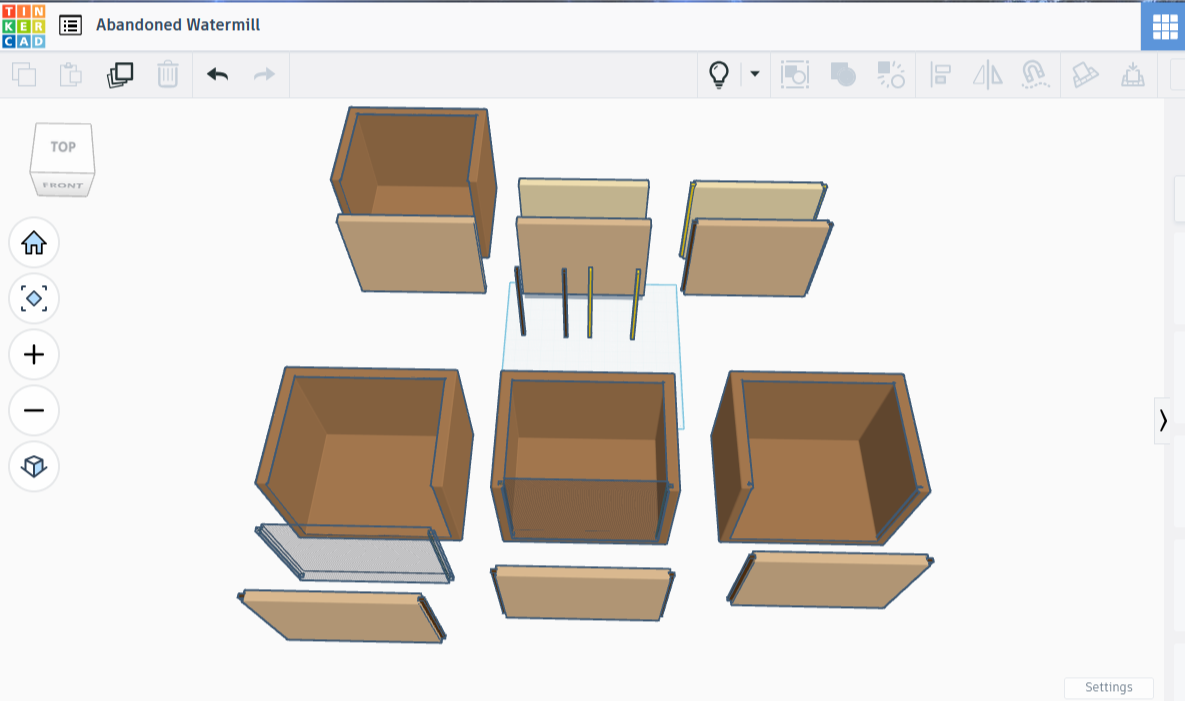Click the Duplicate and repeat icon
The width and height of the screenshot is (1185, 701).
[119, 74]
